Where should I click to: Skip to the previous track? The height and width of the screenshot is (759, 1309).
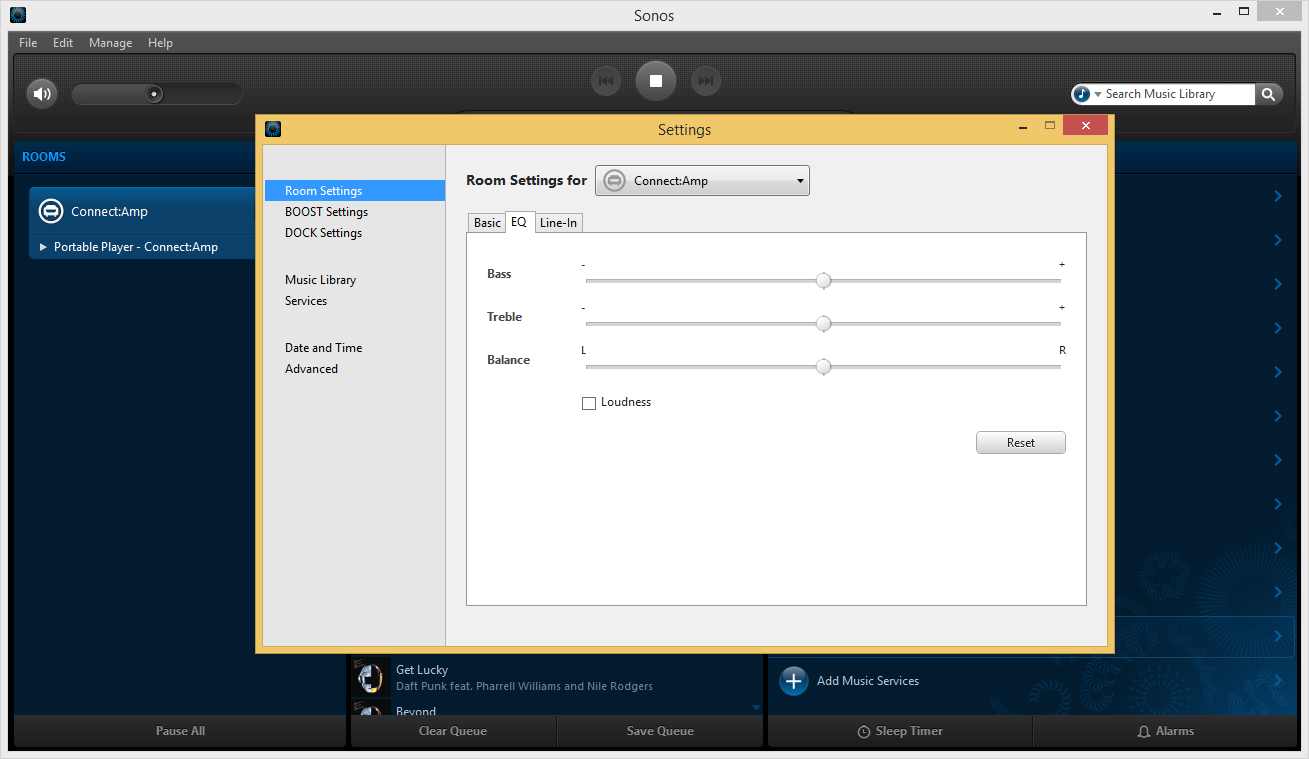(606, 81)
